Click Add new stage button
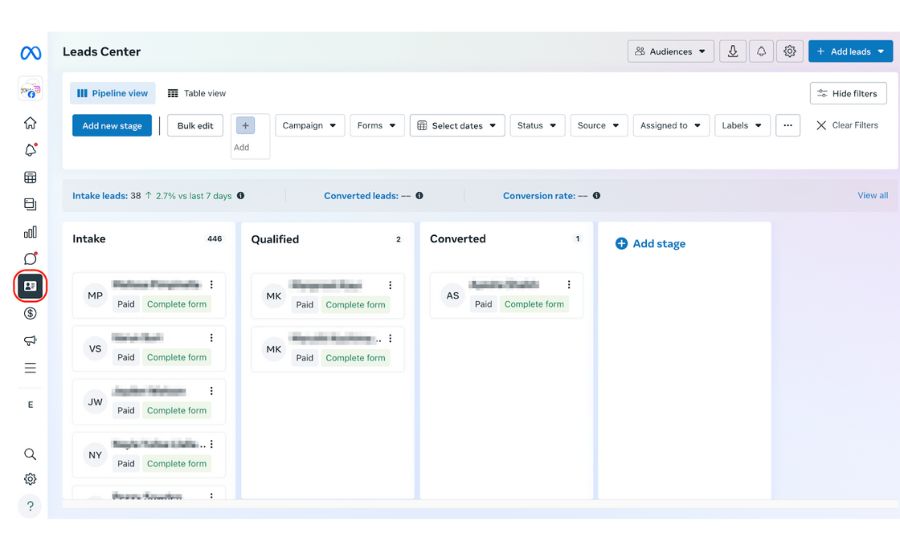The width and height of the screenshot is (900, 551). 112,125
